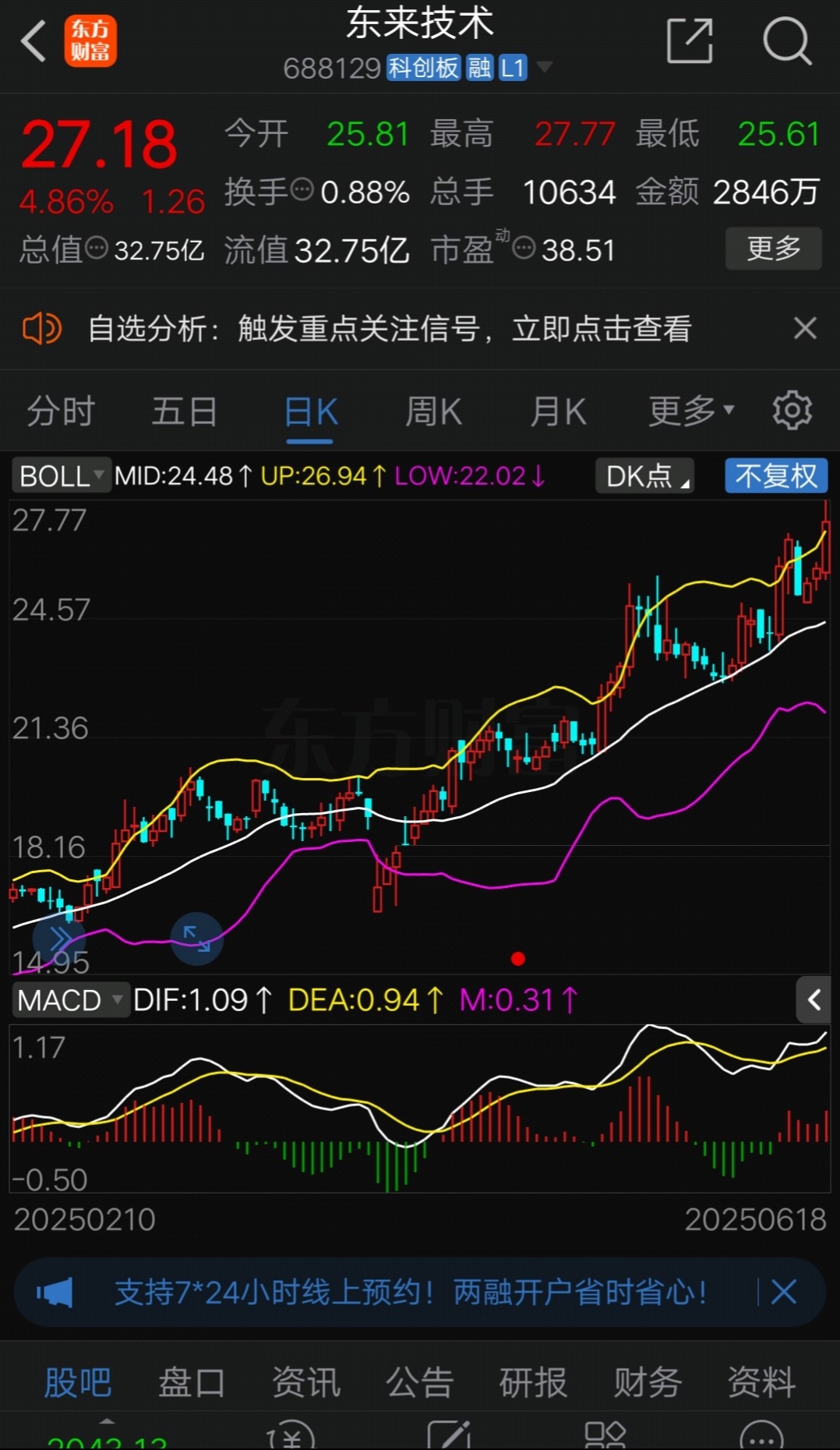Image resolution: width=840 pixels, height=1450 pixels.
Task: Tap the fullscreen expand chart icon
Action: [196, 939]
